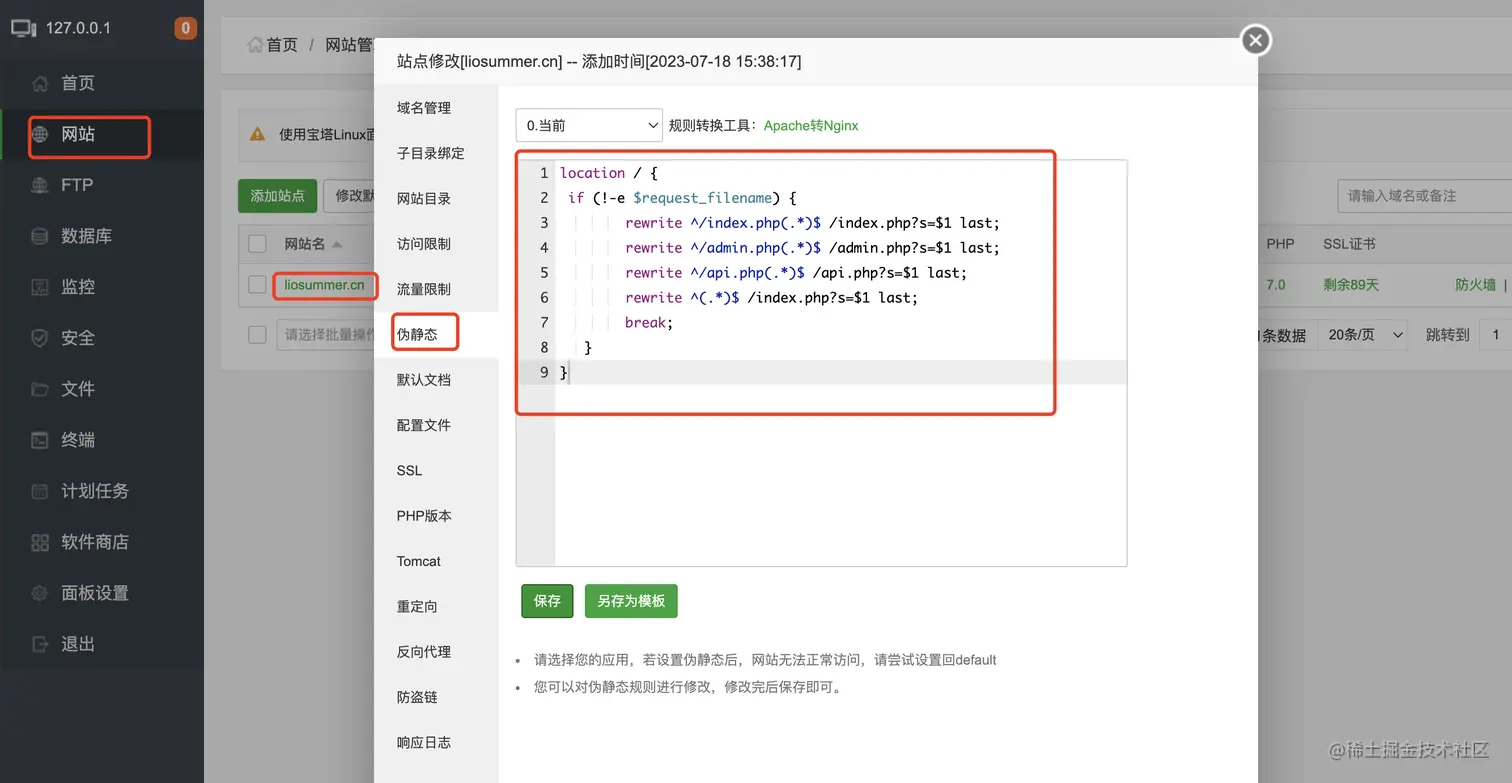Focus the domain or remark search field
Screen dimensions: 1512x783
pyautogui.click(x=1425, y=196)
